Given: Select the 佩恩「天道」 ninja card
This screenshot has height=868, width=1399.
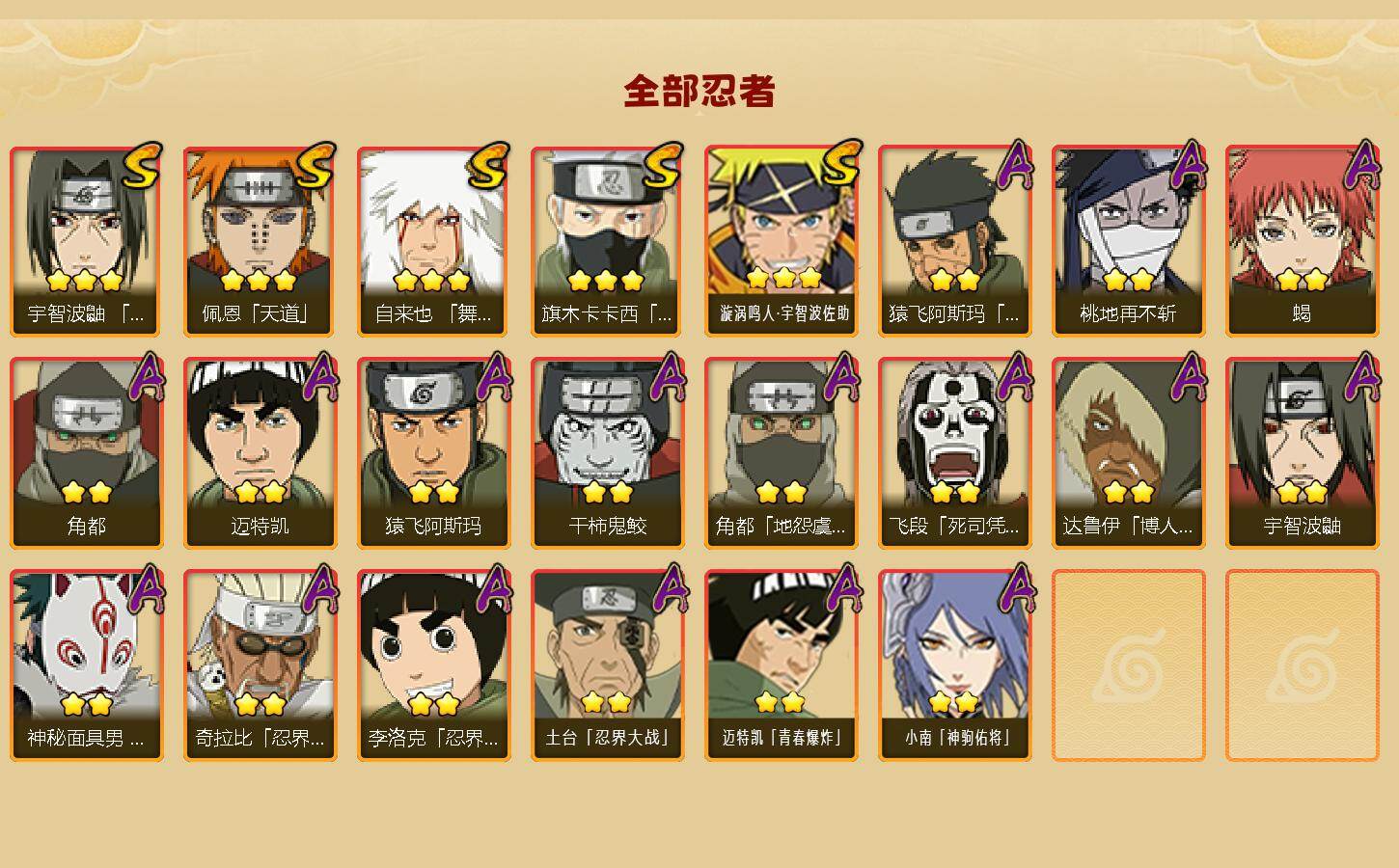Looking at the screenshot, I should (260, 241).
